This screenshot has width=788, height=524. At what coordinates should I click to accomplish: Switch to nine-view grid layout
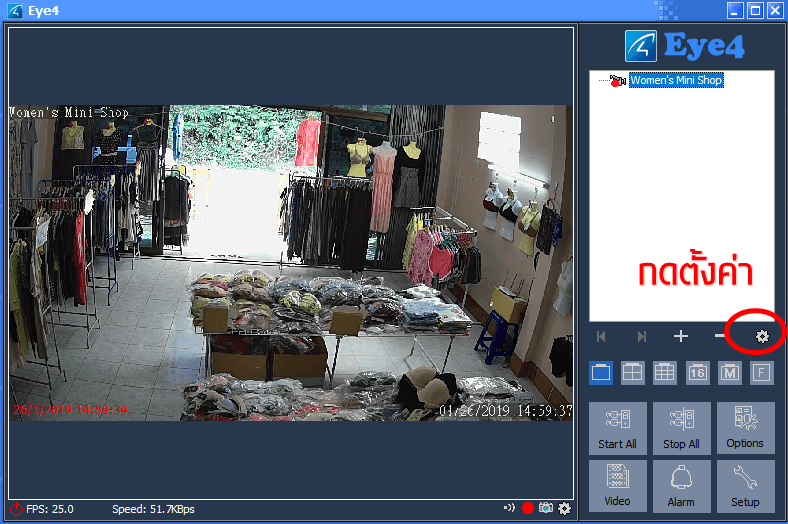pos(664,373)
